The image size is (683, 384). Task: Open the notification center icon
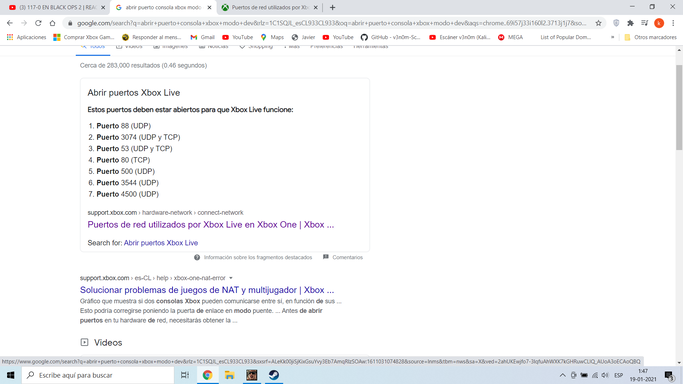point(669,375)
